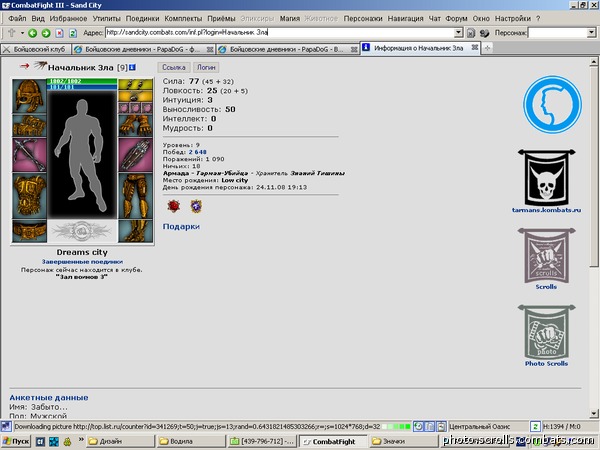Close the Информация о Начальник Зла tab
600x450 pixels.
474,47
